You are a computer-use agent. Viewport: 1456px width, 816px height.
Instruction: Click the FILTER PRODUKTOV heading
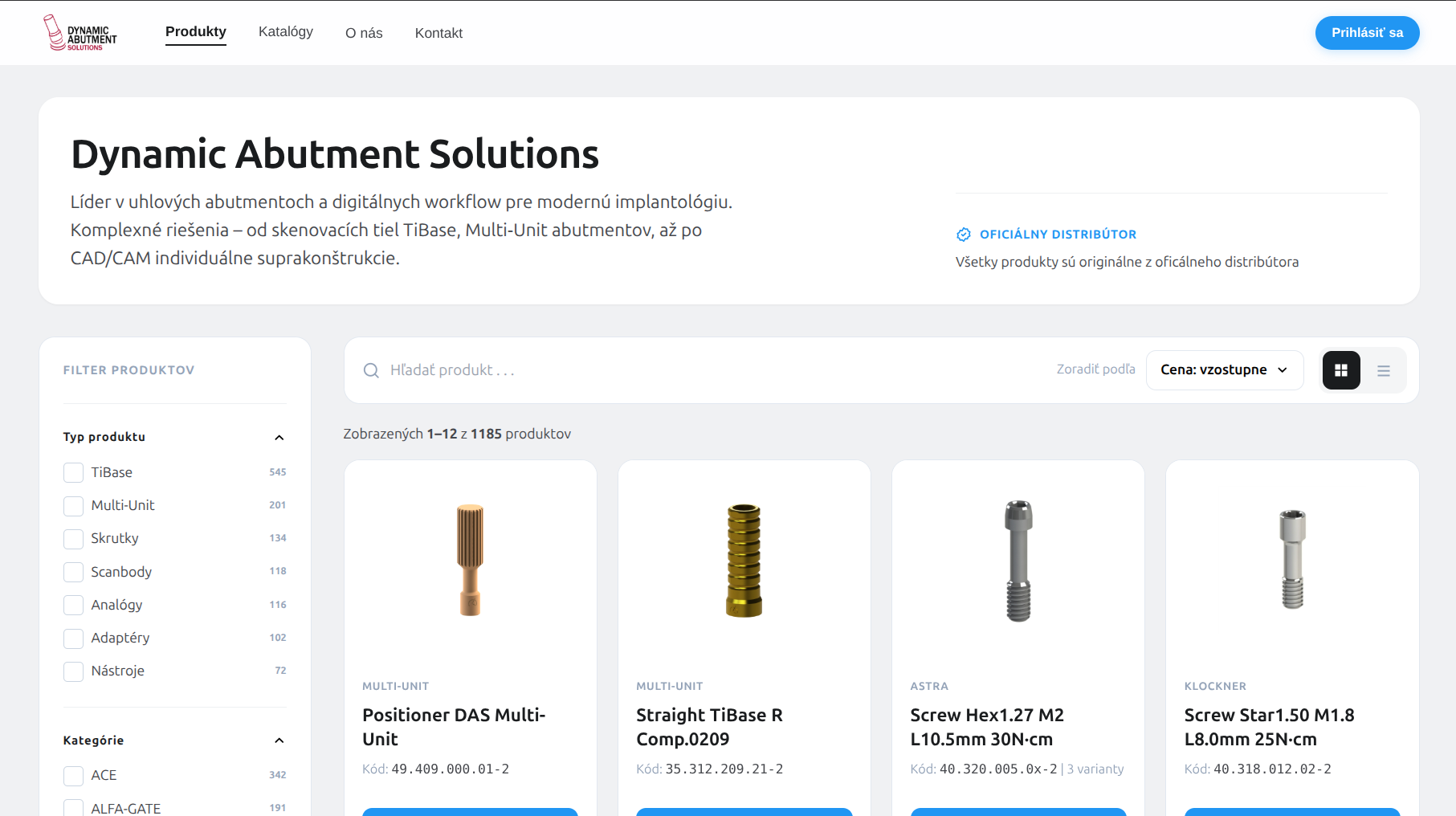(129, 370)
